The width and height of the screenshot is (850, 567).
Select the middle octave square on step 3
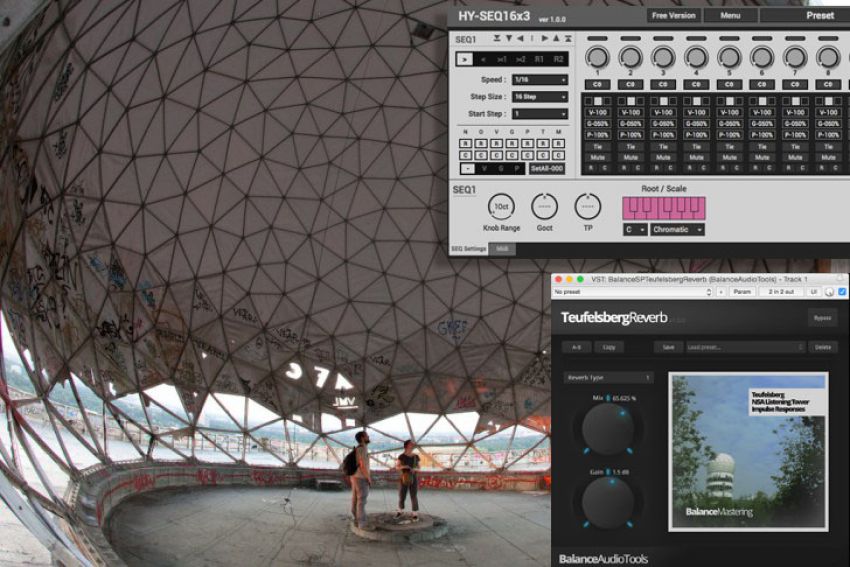pyautogui.click(x=664, y=101)
